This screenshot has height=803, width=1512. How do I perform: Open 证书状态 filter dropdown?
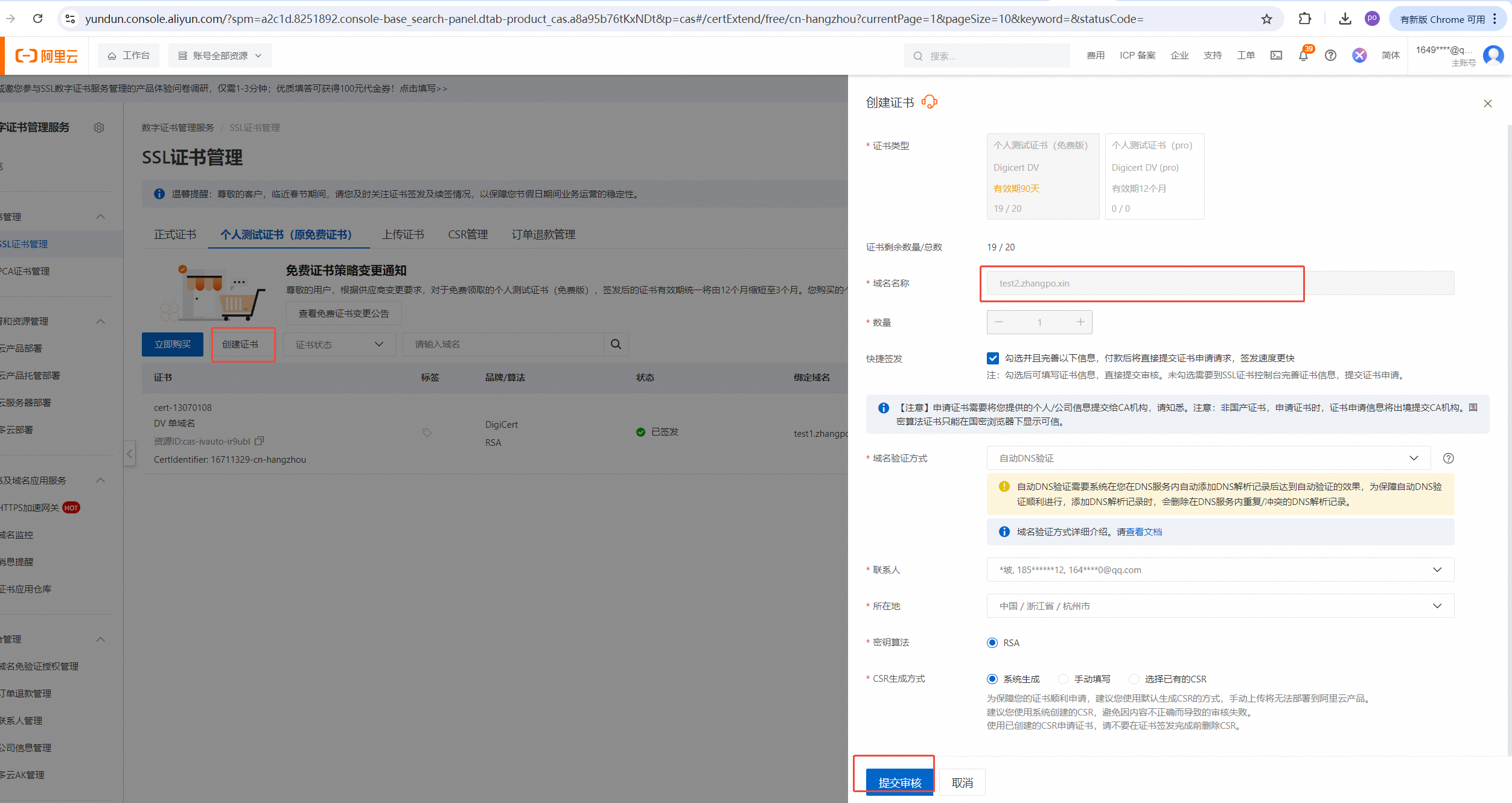point(339,344)
